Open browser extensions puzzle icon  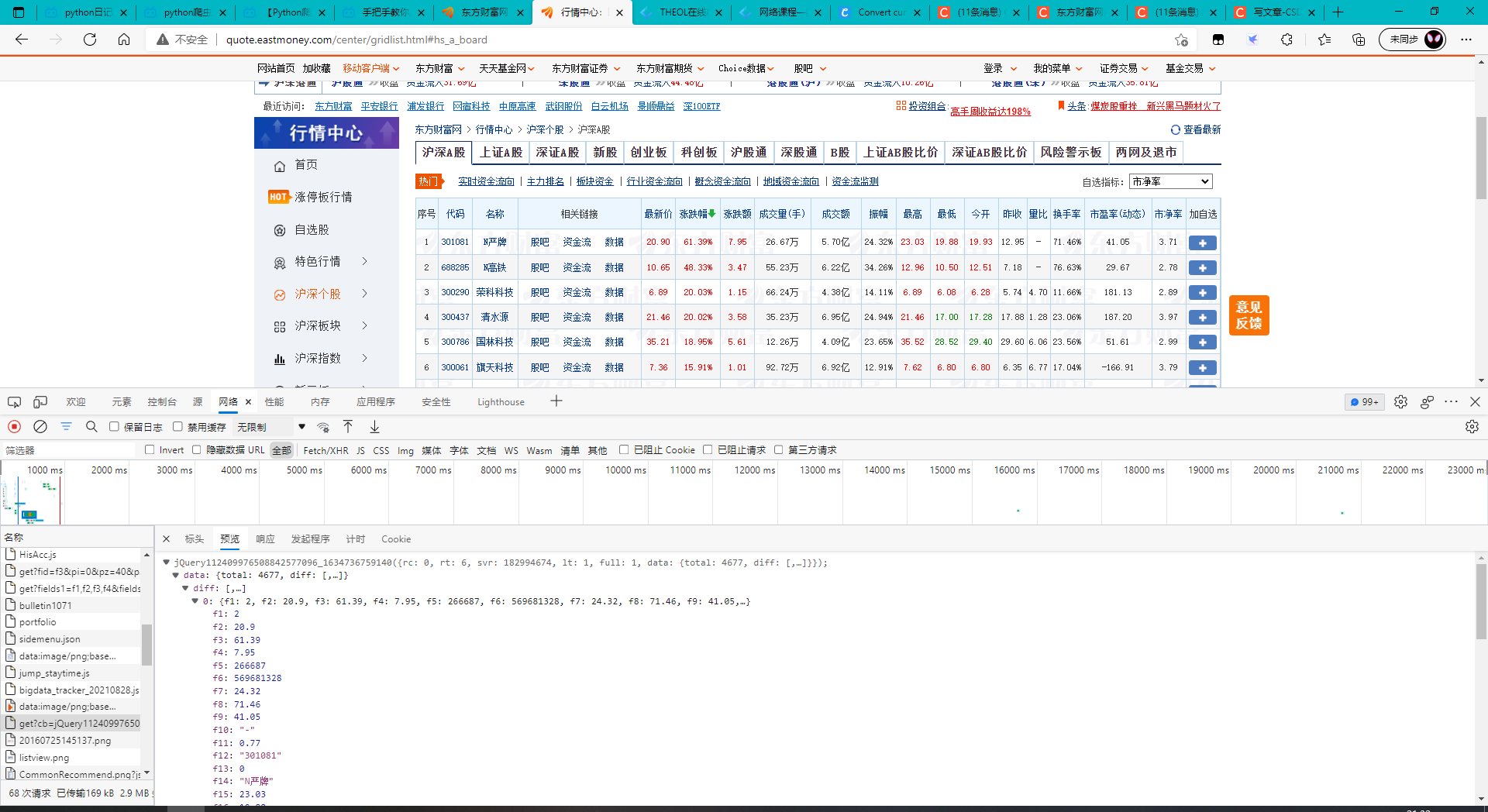click(1286, 40)
